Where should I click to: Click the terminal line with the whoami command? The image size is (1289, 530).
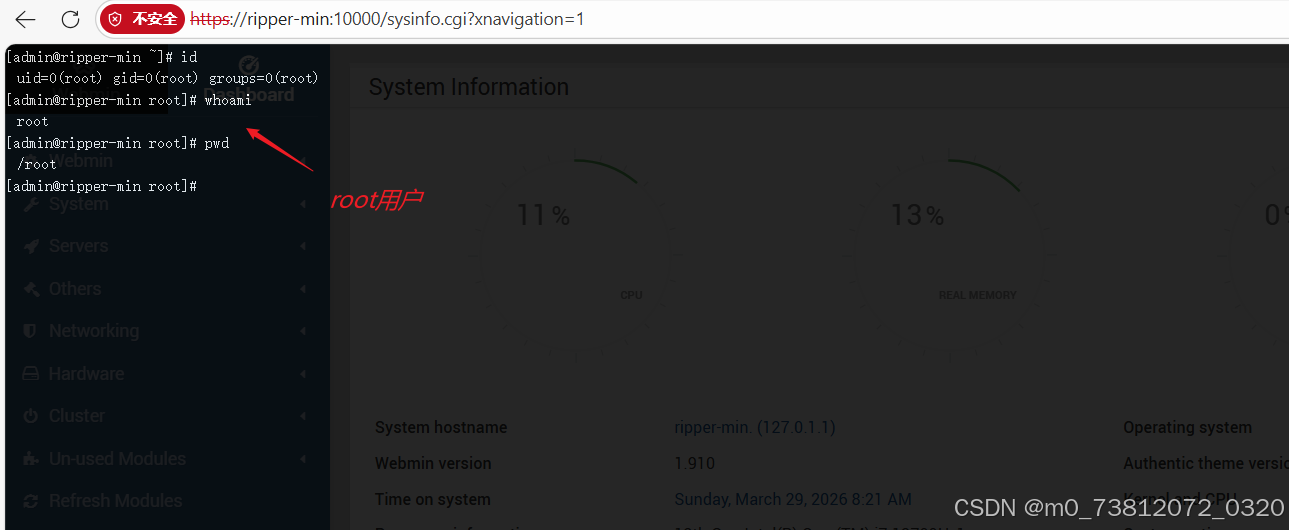click(x=128, y=100)
